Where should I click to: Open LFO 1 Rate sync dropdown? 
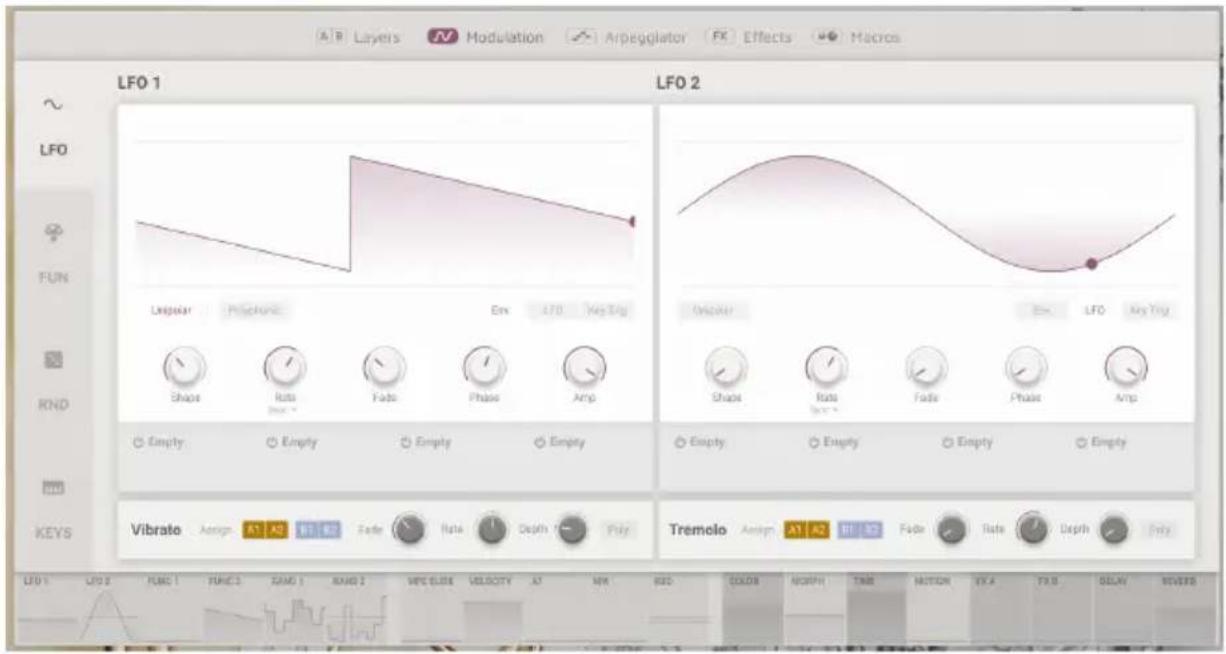(x=285, y=409)
